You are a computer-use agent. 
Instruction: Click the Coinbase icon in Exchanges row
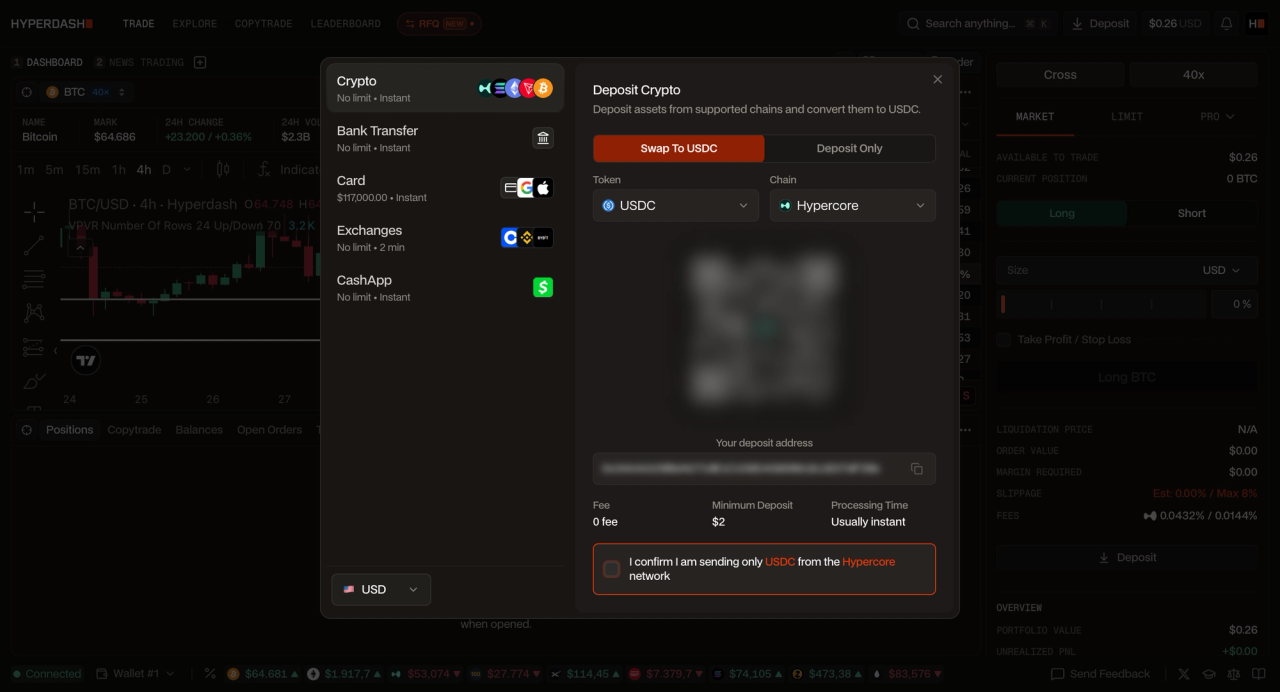tap(510, 238)
